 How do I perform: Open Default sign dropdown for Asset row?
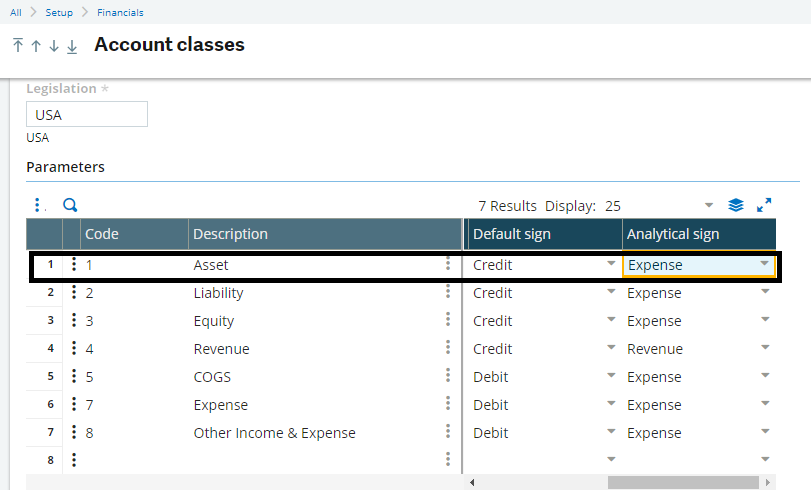[x=611, y=264]
